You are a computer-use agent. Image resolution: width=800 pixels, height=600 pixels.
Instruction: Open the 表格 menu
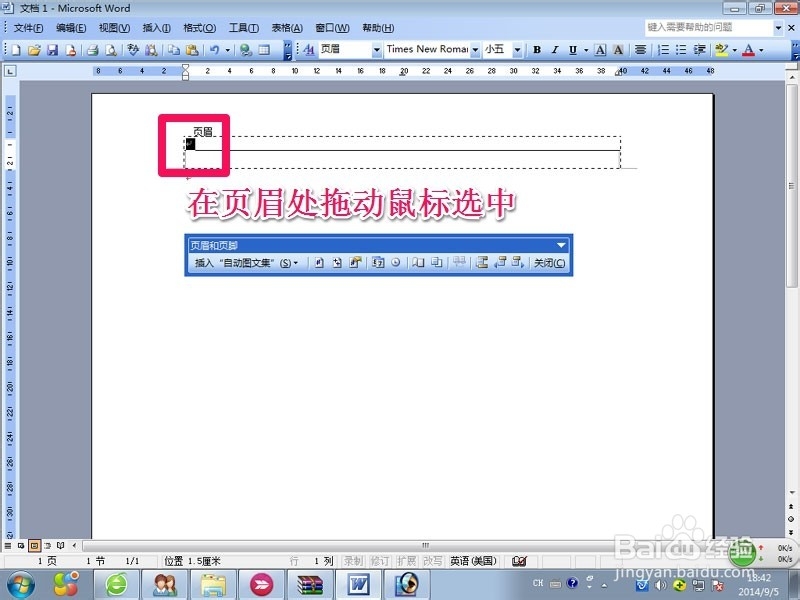(x=285, y=28)
